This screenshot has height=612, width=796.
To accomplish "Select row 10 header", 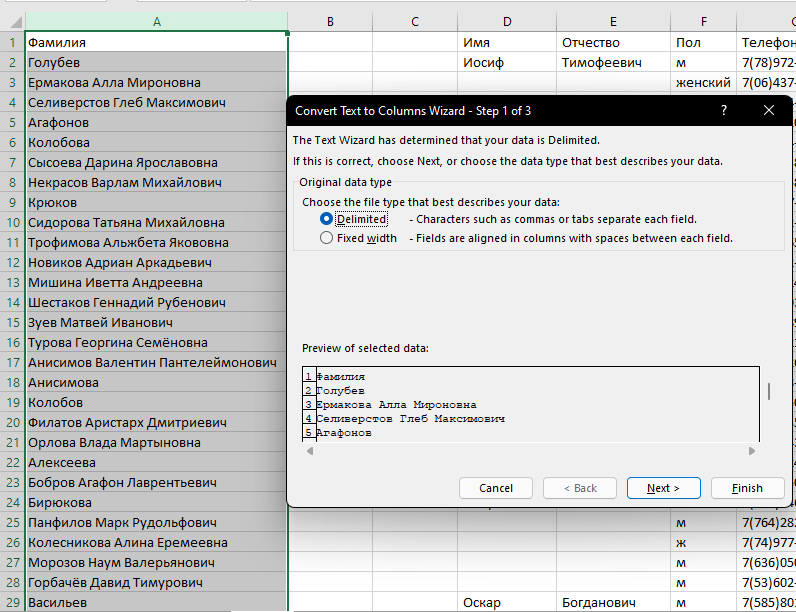I will [12, 222].
